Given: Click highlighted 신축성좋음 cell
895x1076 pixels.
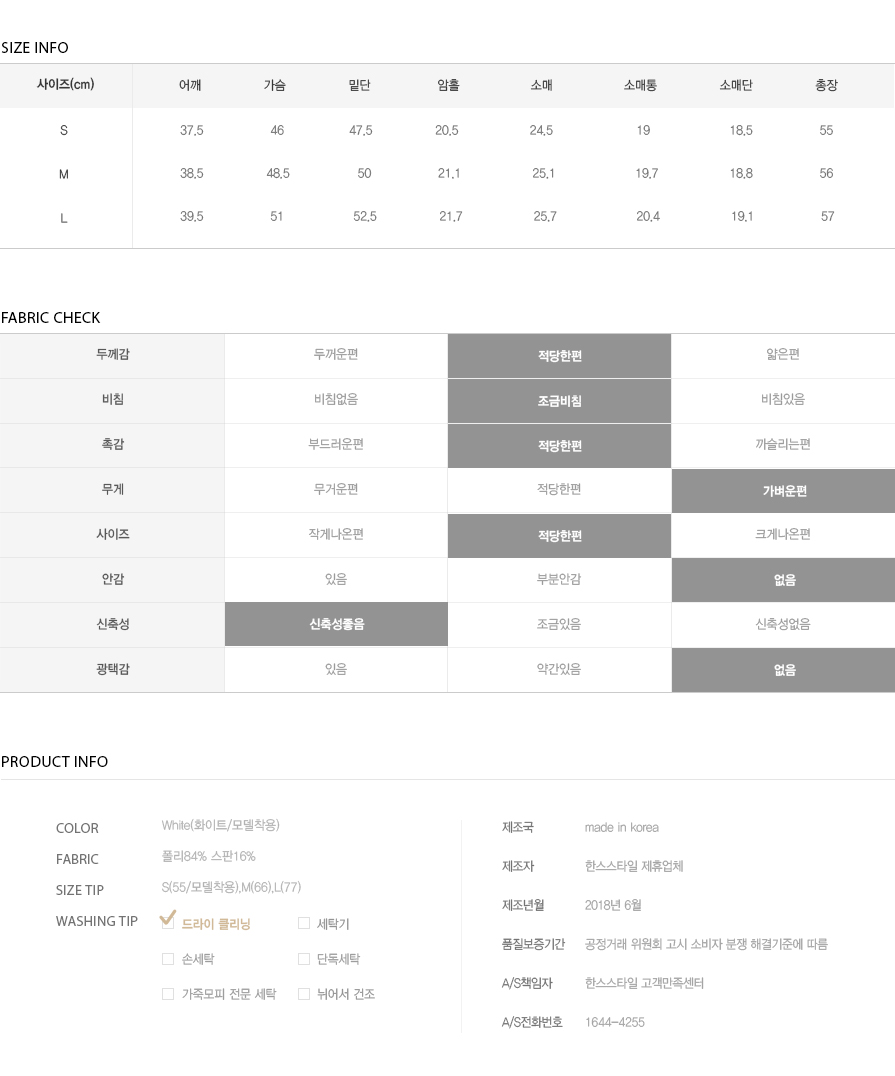Looking at the screenshot, I should (336, 624).
